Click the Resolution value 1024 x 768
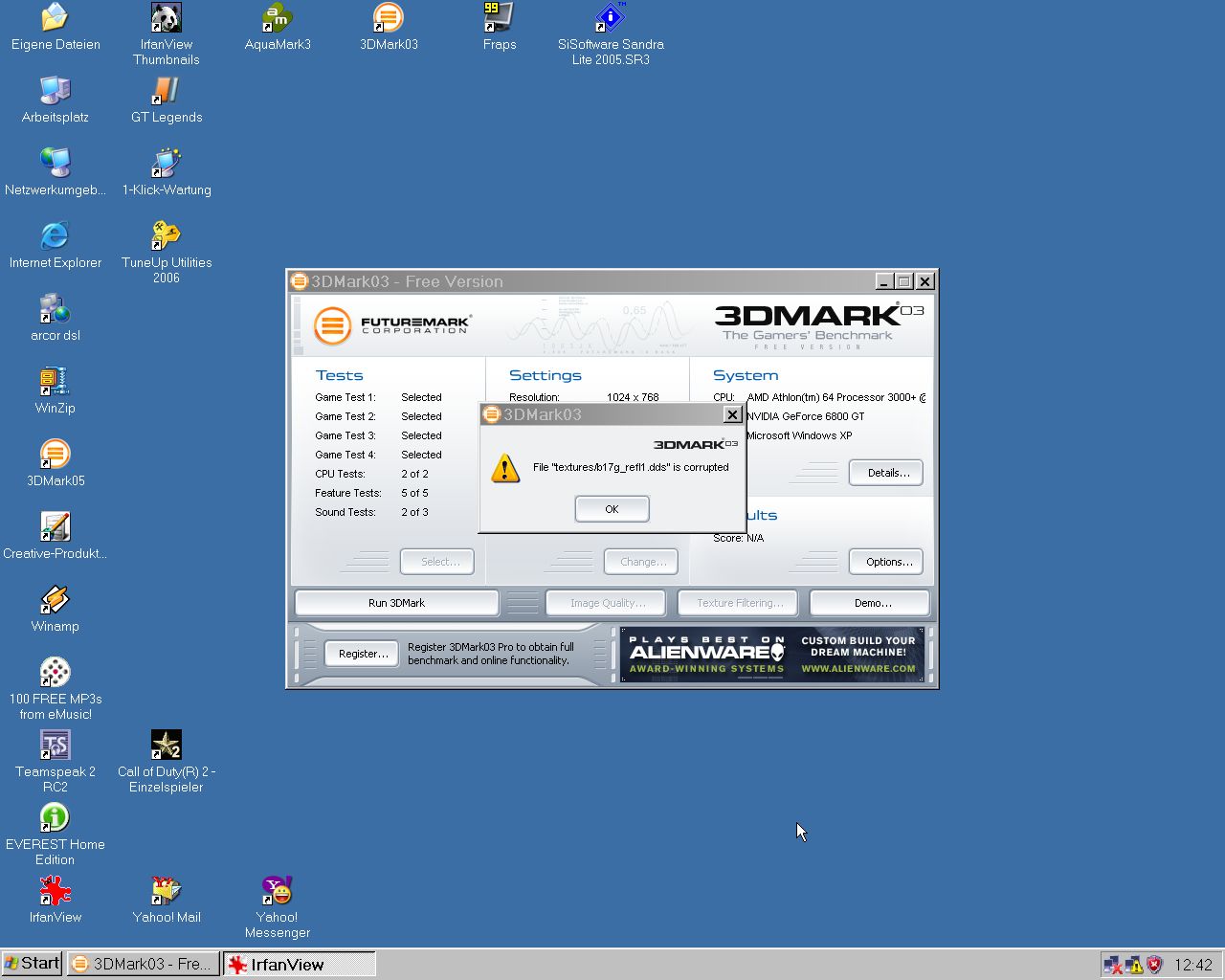 click(x=633, y=397)
